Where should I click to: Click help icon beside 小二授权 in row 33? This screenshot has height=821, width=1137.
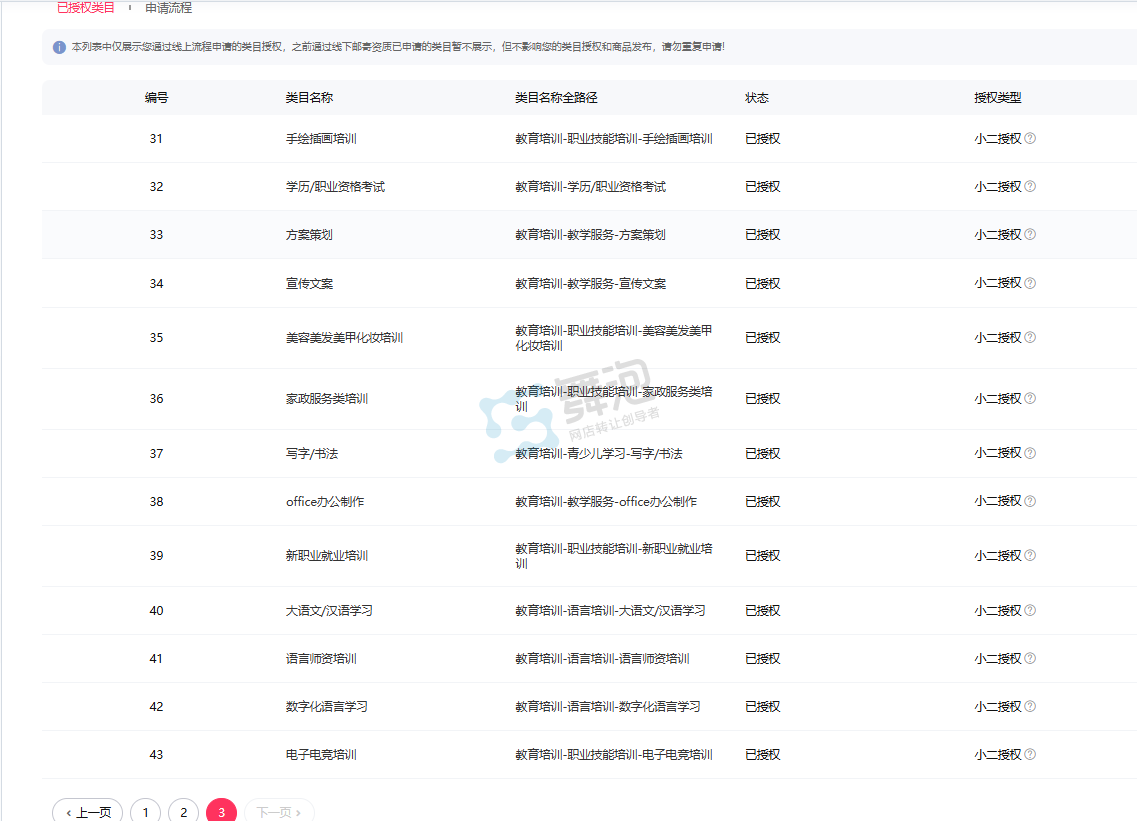click(x=1030, y=234)
